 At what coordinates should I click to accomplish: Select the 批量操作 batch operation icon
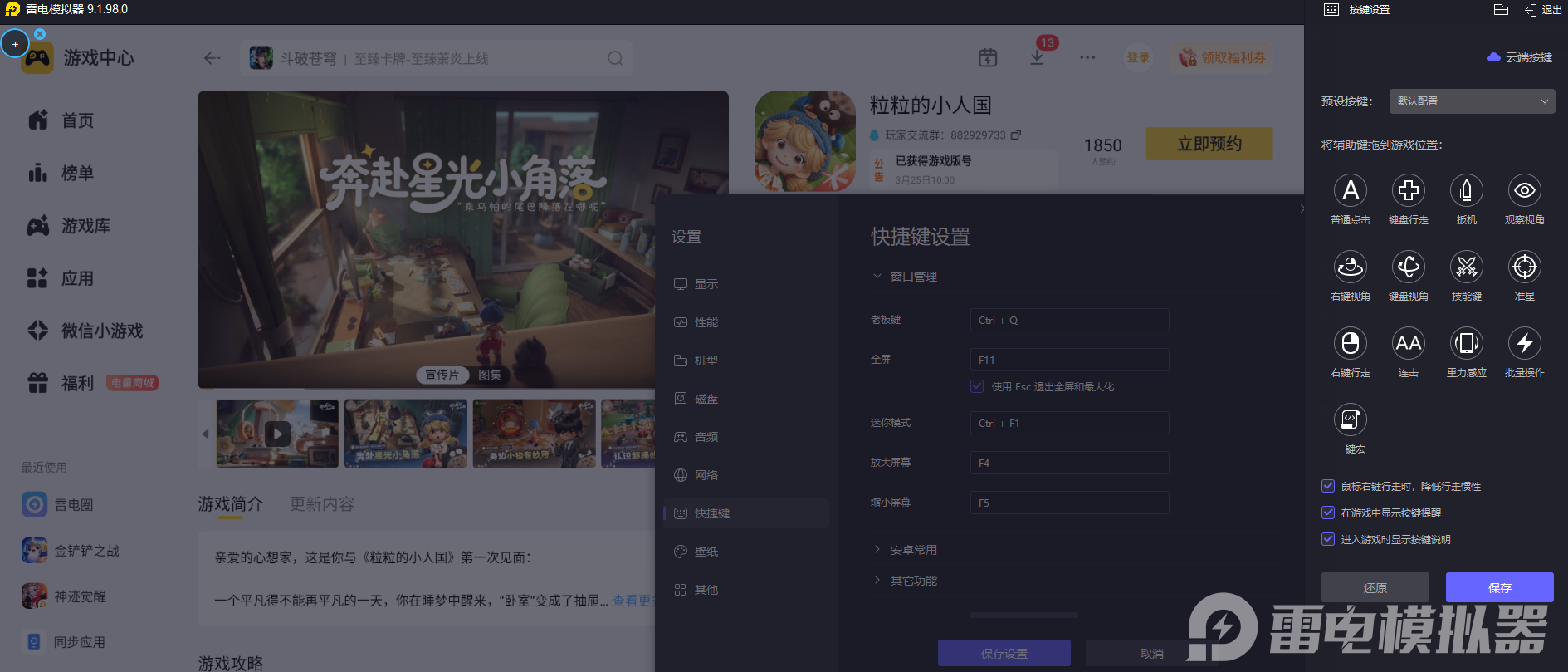(x=1525, y=343)
